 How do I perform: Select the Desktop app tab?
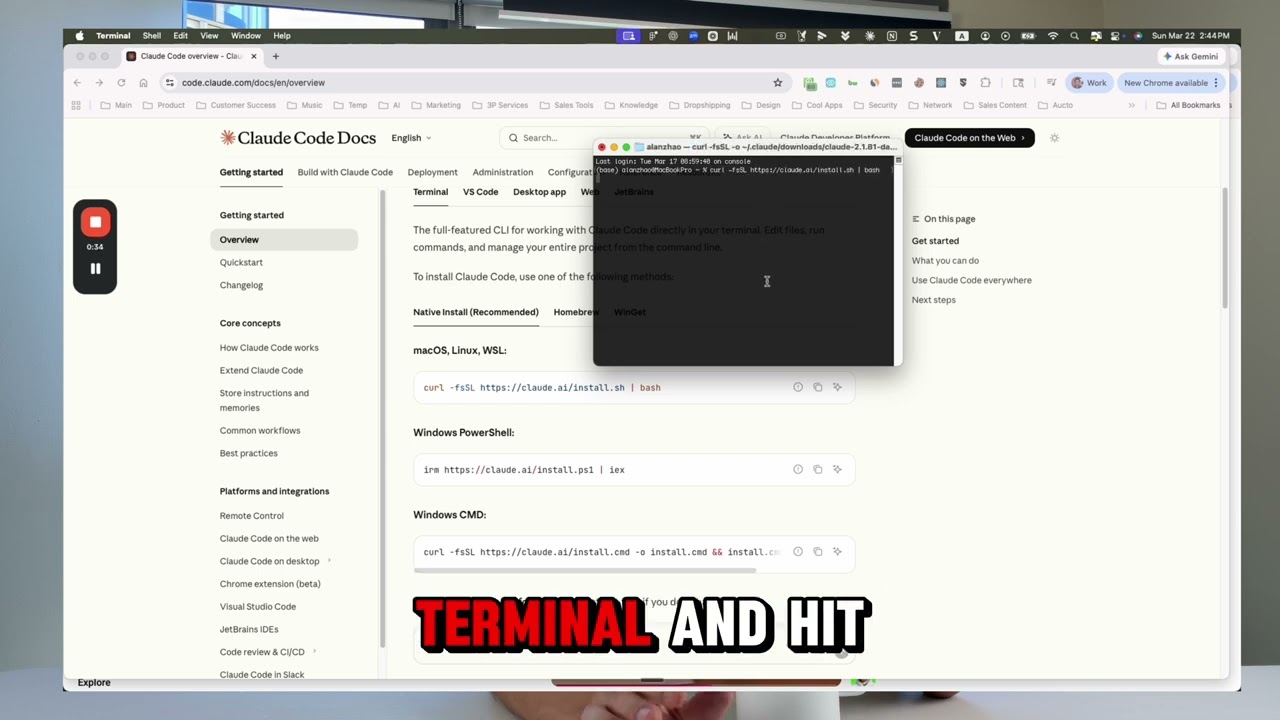point(539,192)
